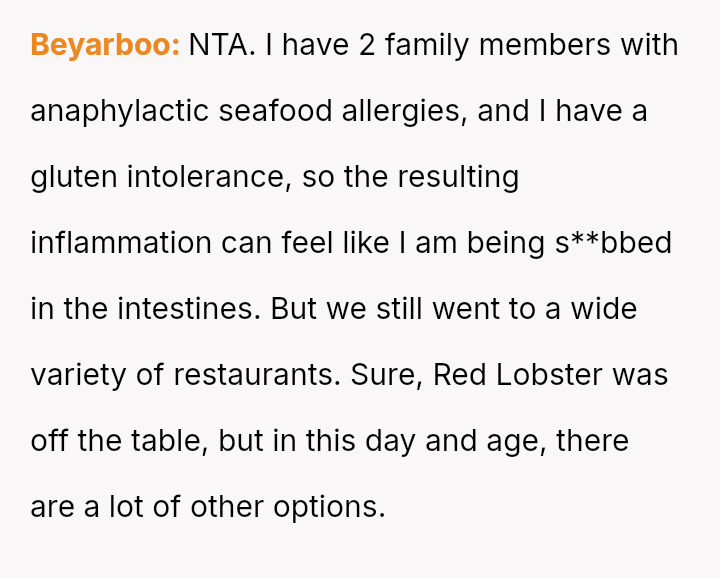Click the word "gluten"

click(x=74, y=177)
